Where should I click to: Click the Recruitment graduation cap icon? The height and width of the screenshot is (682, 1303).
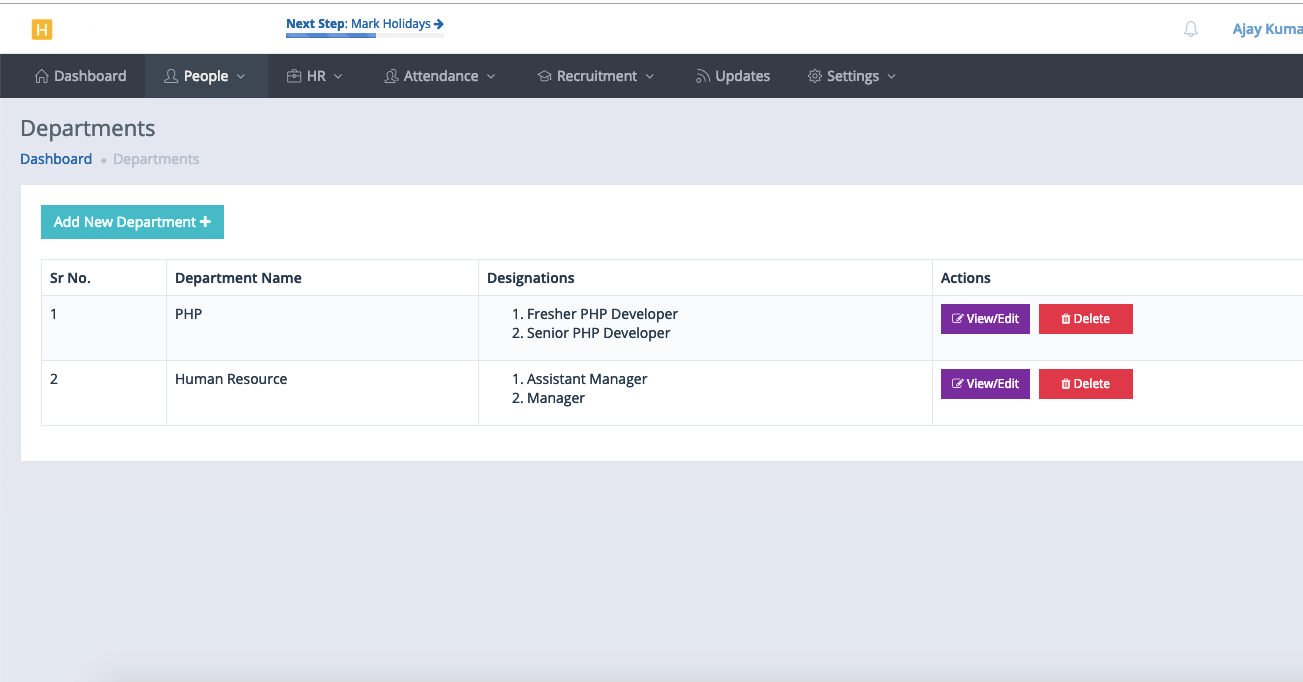pos(544,76)
